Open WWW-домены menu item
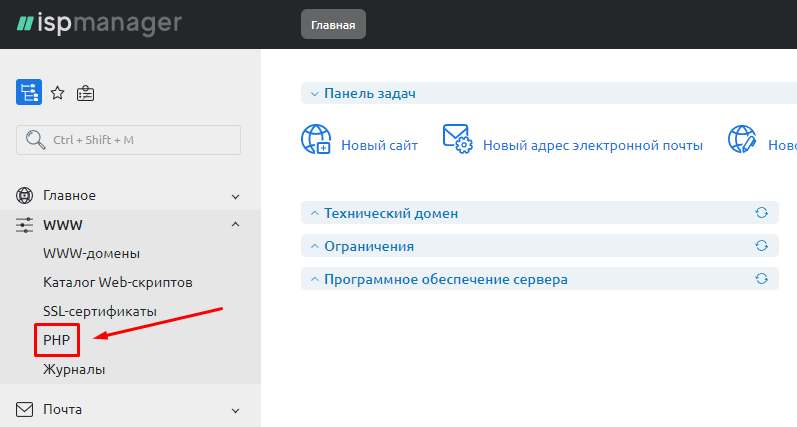 click(x=91, y=253)
